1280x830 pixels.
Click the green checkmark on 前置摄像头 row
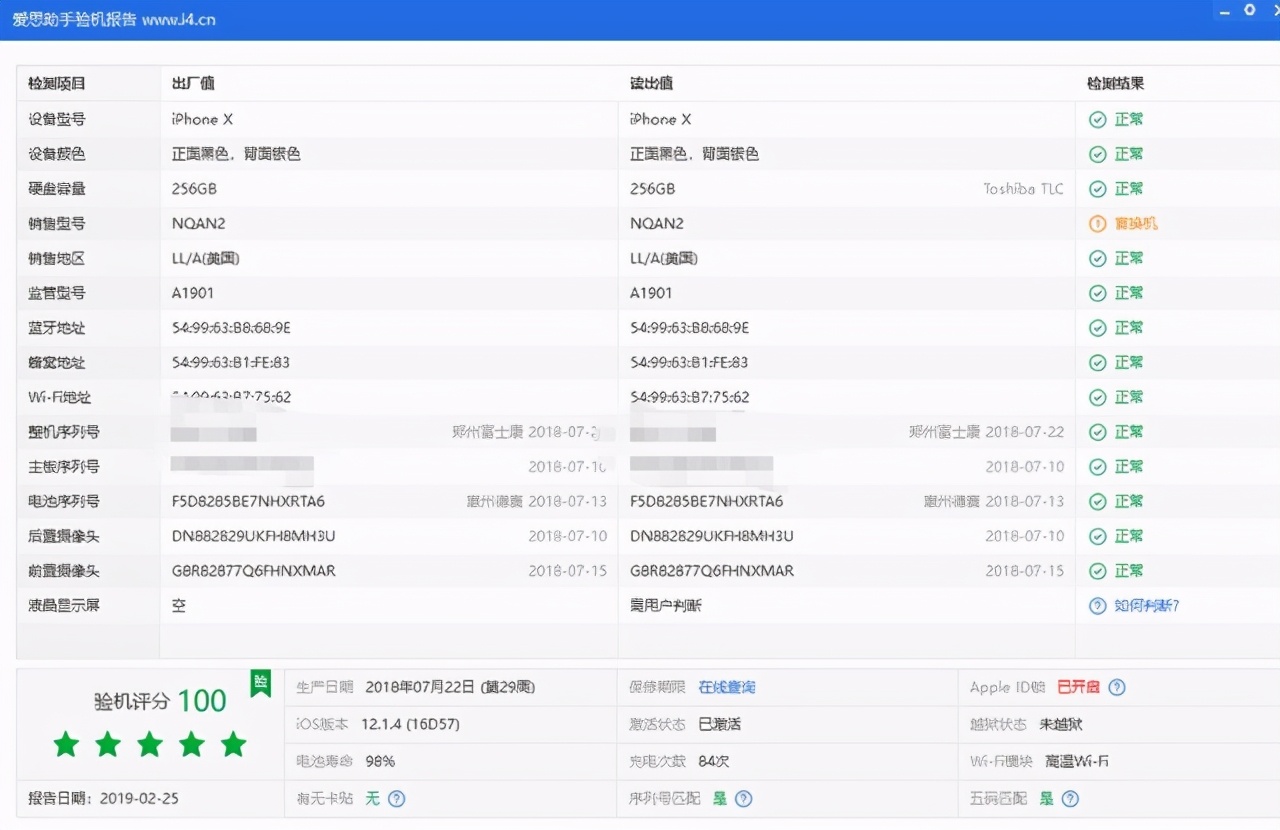tap(1097, 571)
